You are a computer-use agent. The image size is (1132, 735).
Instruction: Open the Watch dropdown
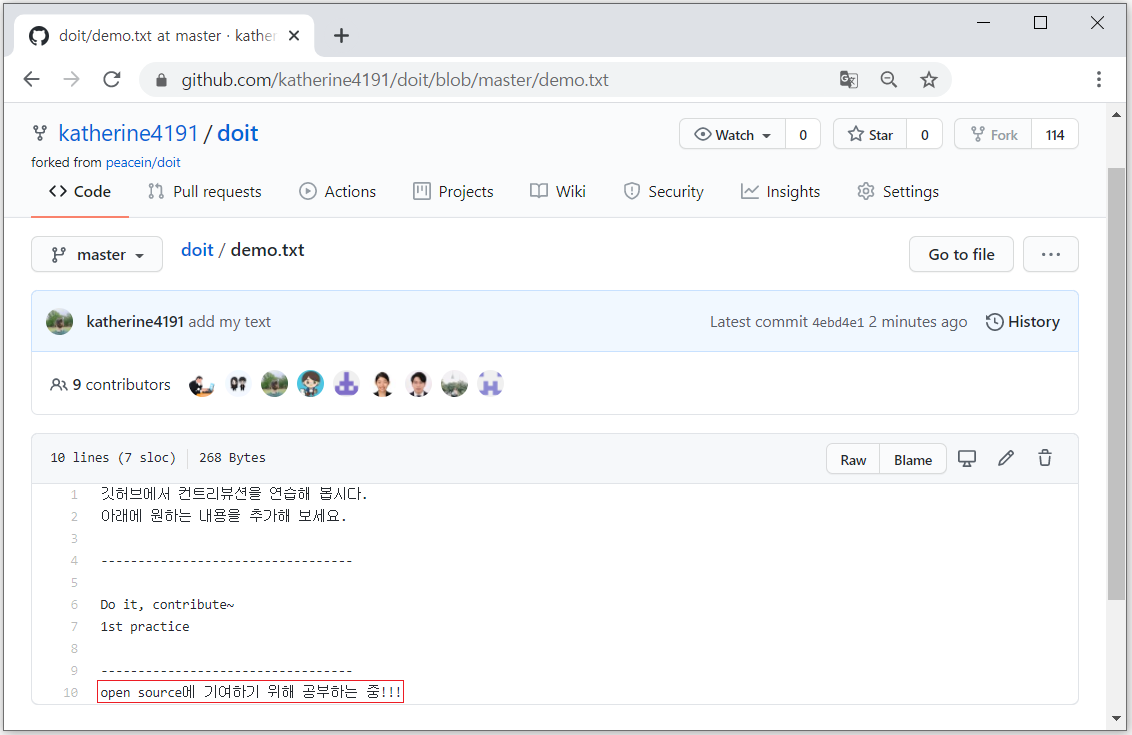[732, 135]
